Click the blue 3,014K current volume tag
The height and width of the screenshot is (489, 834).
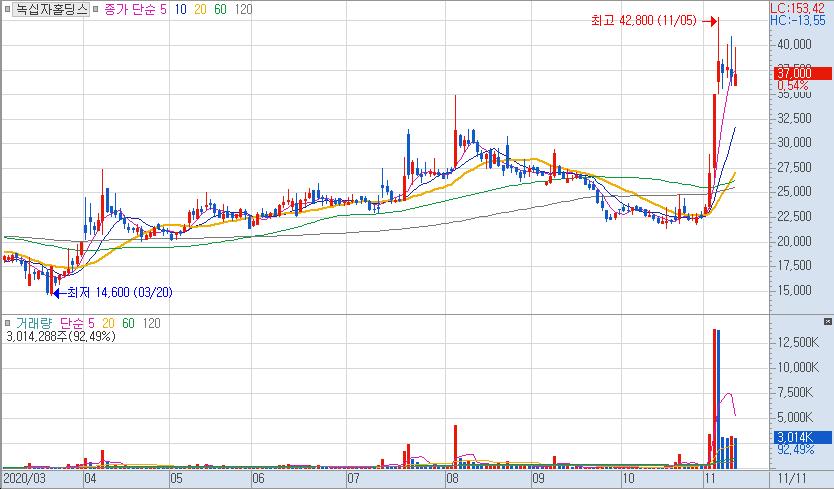pyautogui.click(x=803, y=437)
